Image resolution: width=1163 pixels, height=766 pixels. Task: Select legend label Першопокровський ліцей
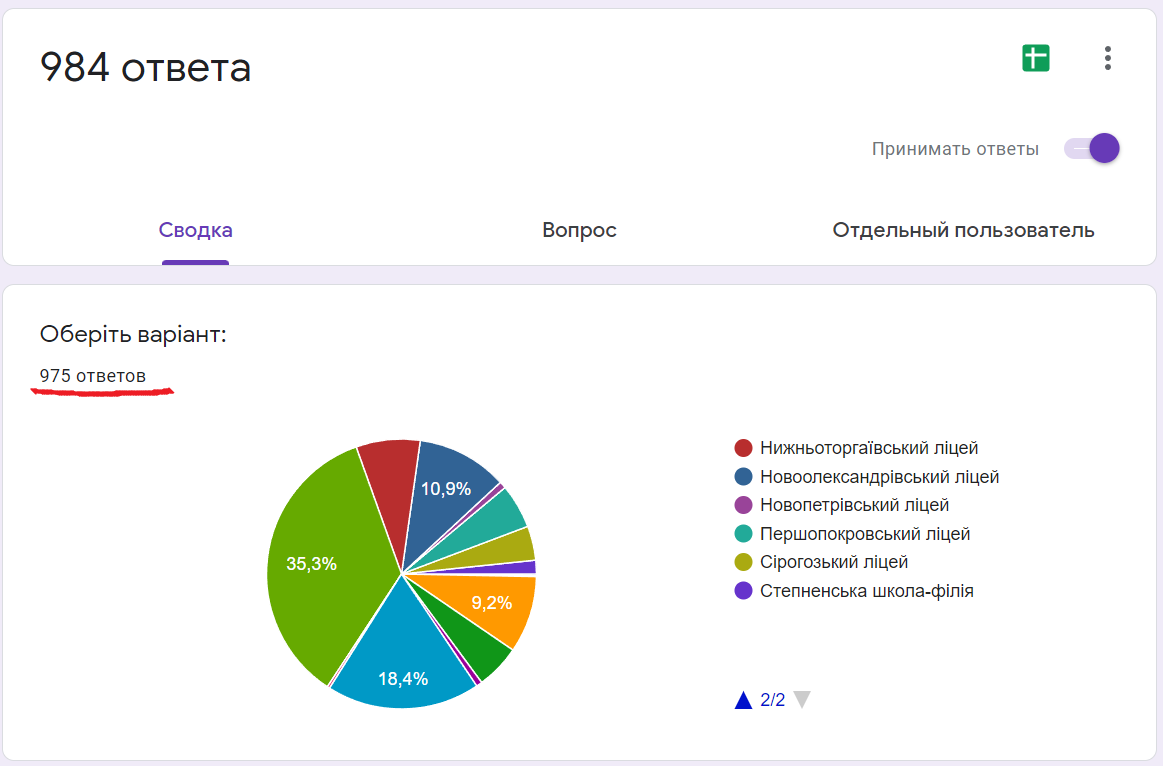click(865, 534)
